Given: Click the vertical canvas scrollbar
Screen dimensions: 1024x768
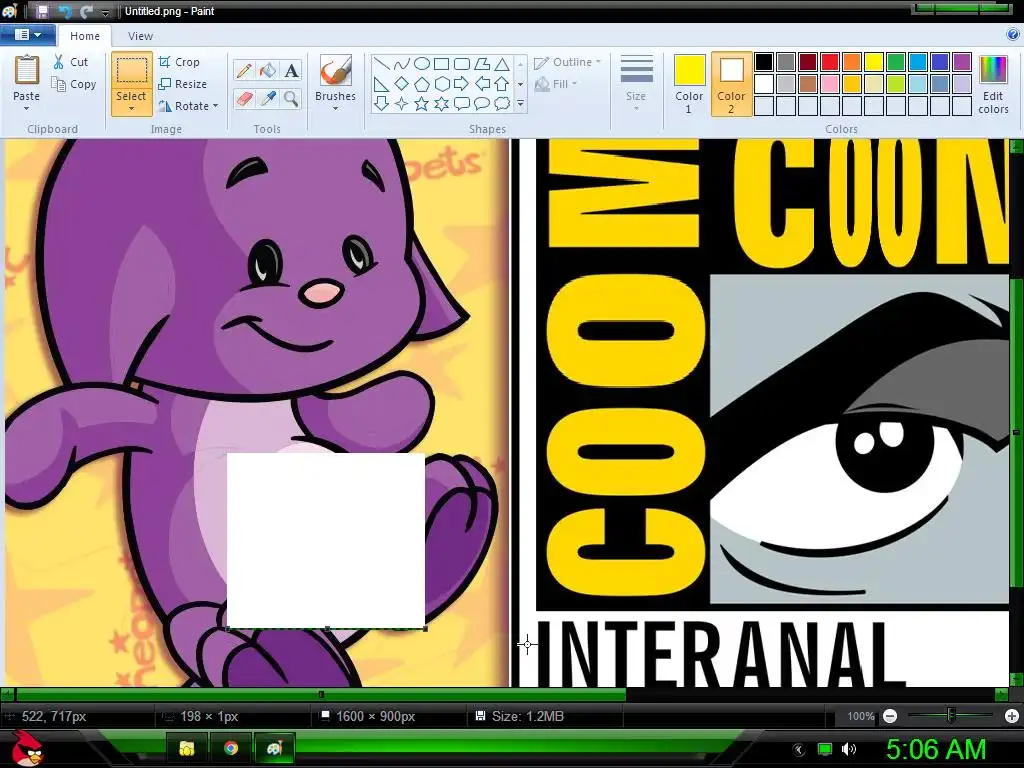Looking at the screenshot, I should coord(1016,432).
